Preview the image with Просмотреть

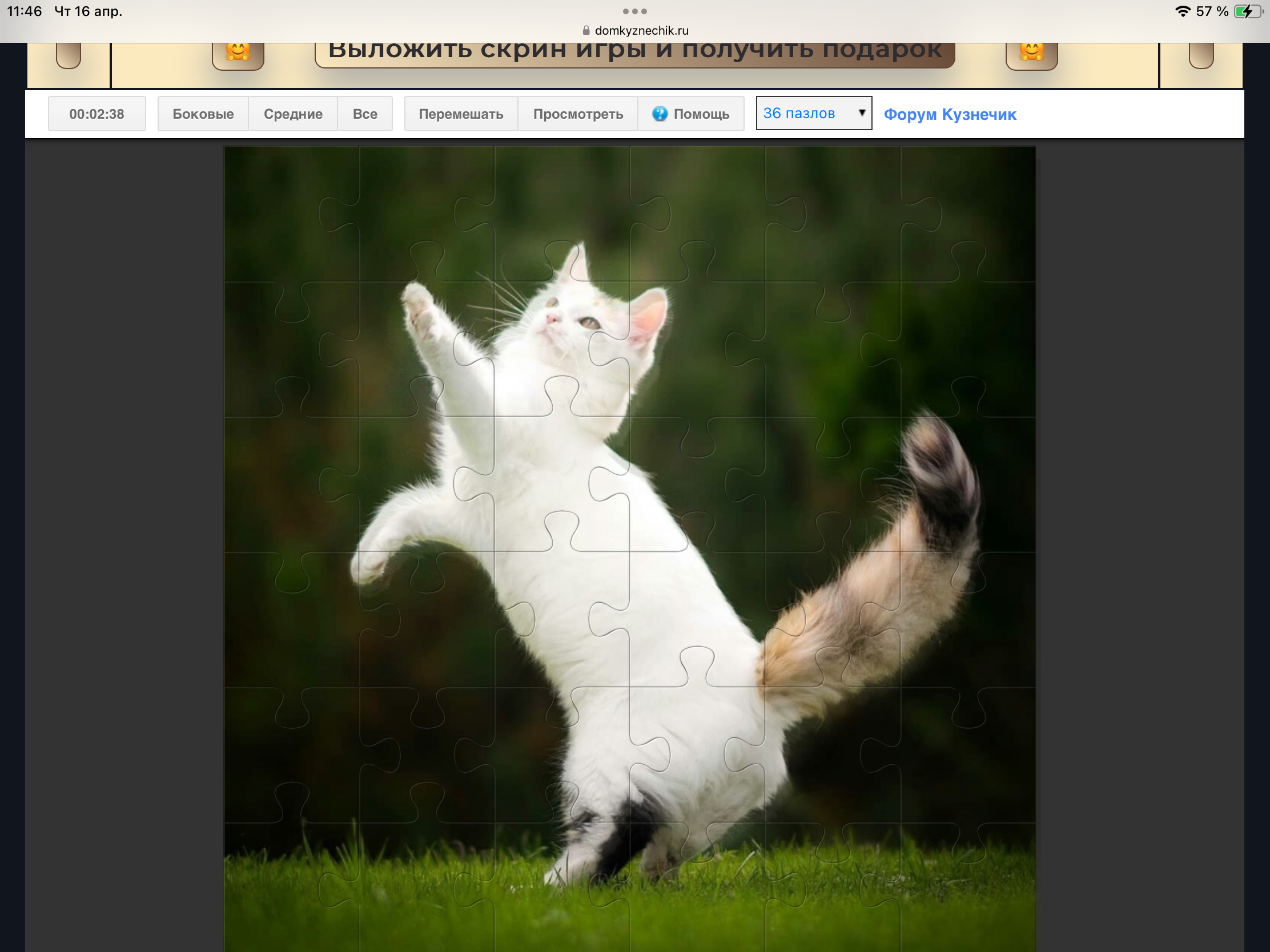[577, 114]
